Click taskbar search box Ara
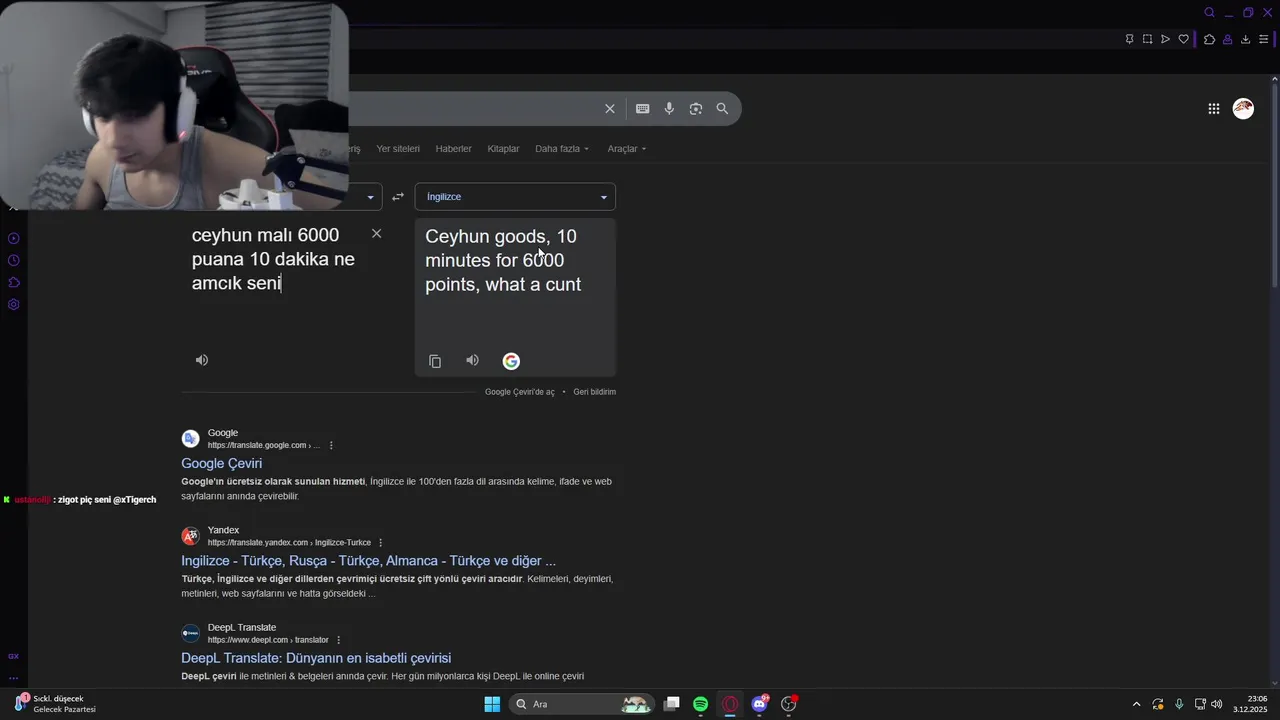Screen dimensions: 1280x720 point(581,704)
